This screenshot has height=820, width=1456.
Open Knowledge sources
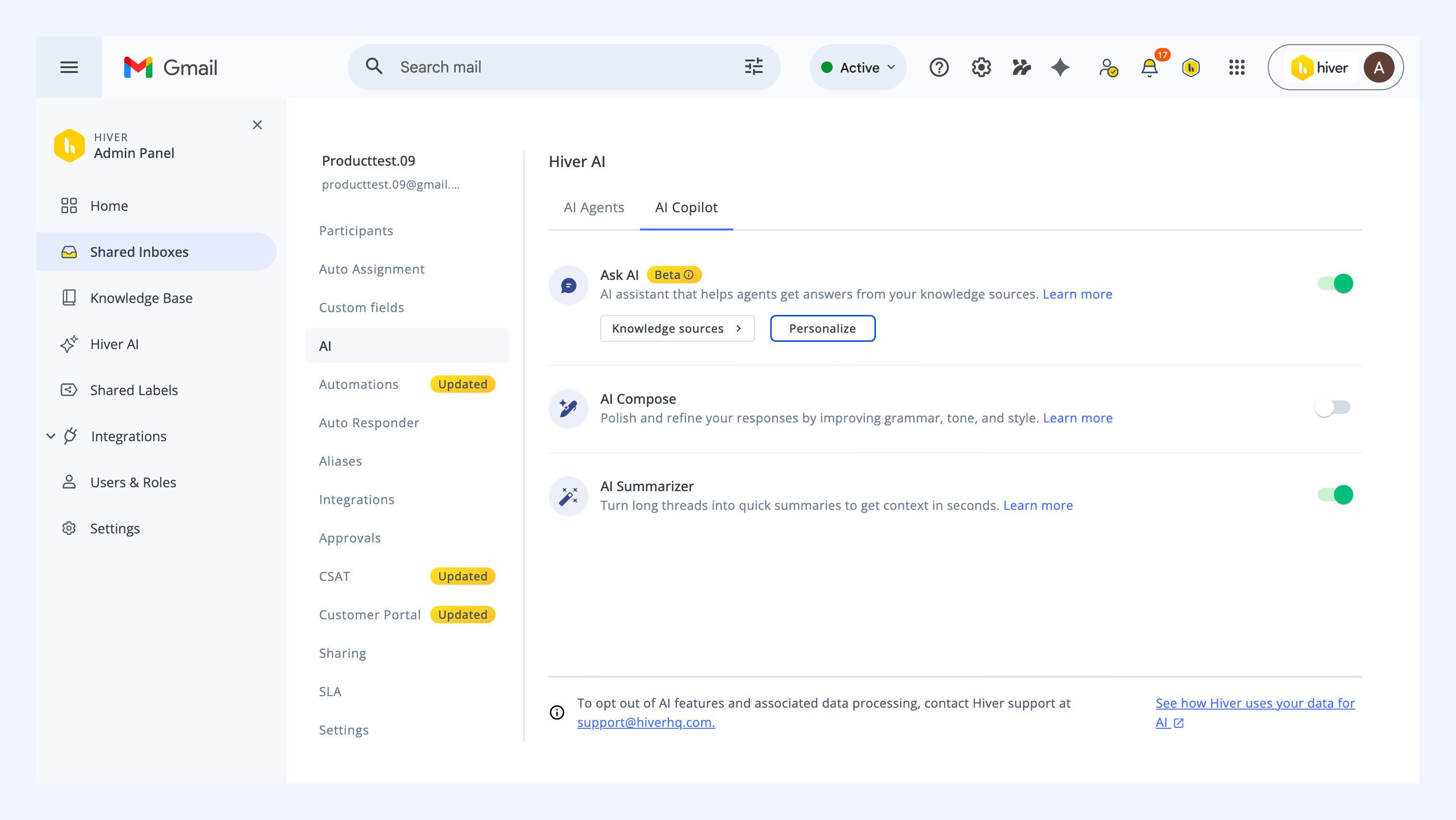coord(677,328)
